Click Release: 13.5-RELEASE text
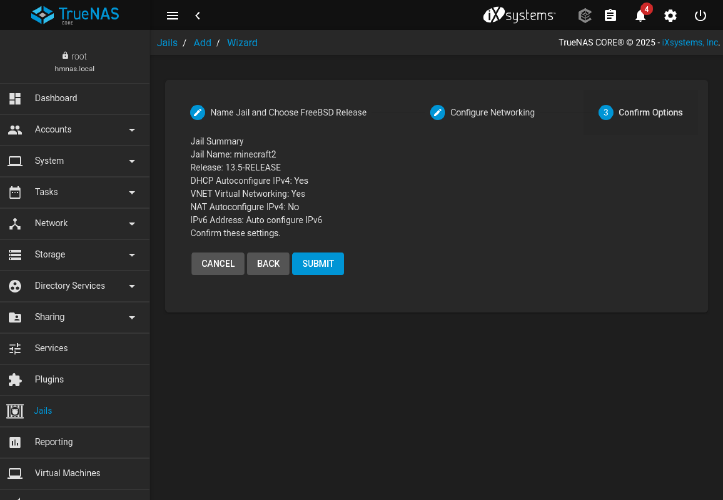The height and width of the screenshot is (500, 723). [236, 167]
